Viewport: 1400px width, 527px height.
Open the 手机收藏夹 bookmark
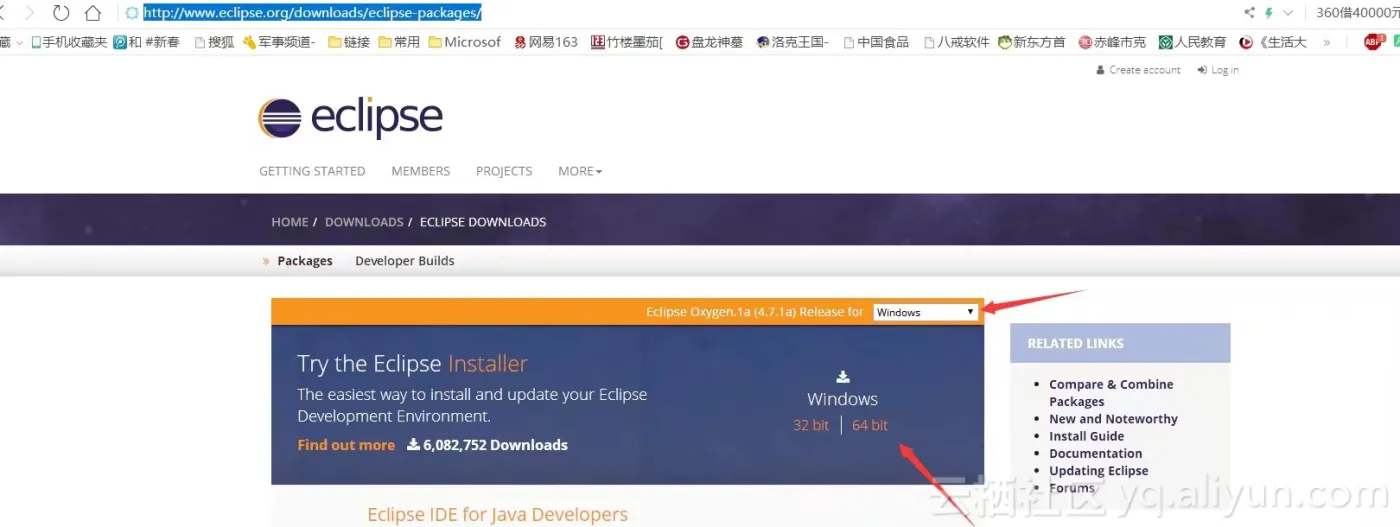click(69, 42)
